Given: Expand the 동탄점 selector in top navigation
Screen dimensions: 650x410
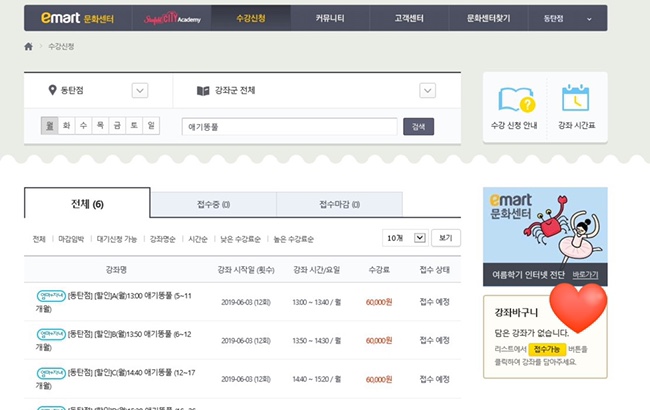Looking at the screenshot, I should 568,18.
